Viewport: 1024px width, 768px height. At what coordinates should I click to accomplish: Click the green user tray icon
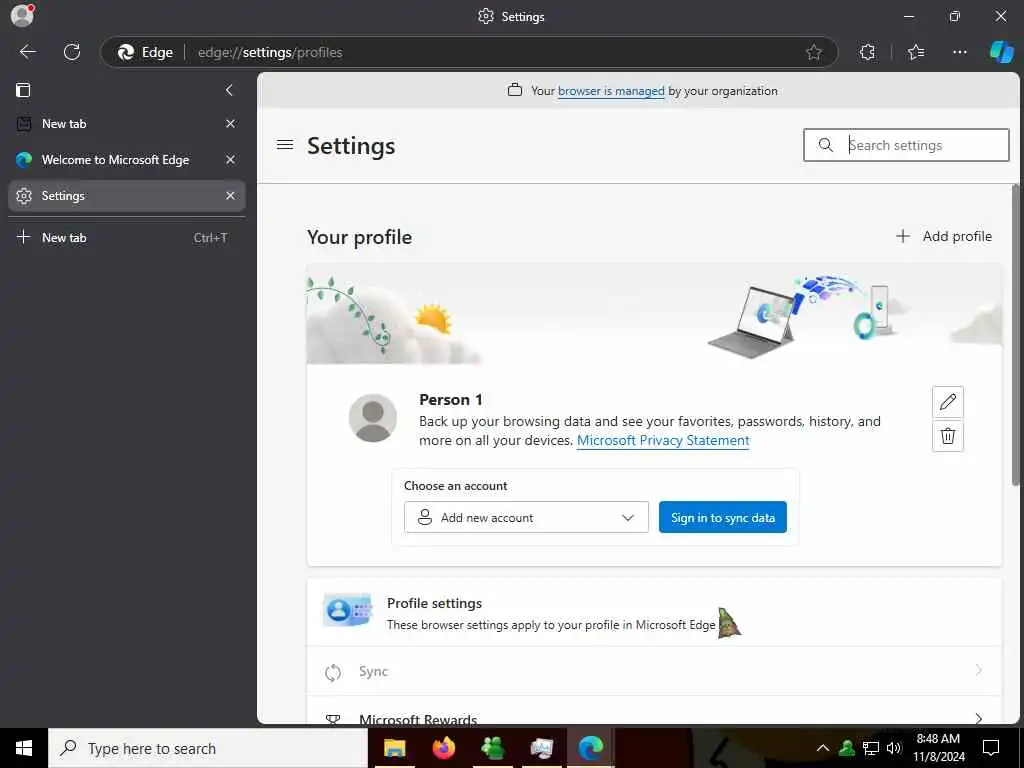tap(847, 748)
